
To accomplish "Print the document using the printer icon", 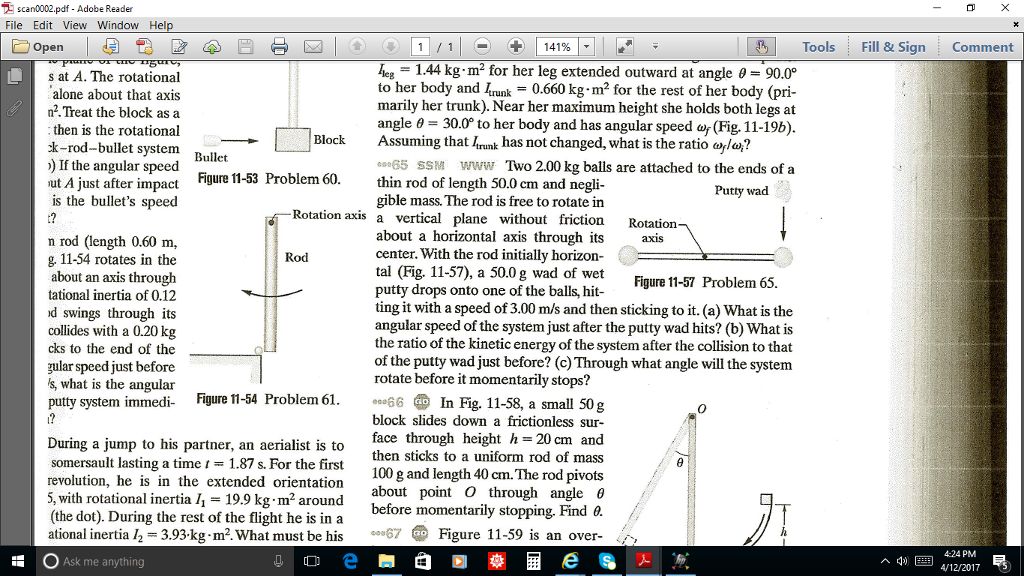I will click(x=278, y=46).
